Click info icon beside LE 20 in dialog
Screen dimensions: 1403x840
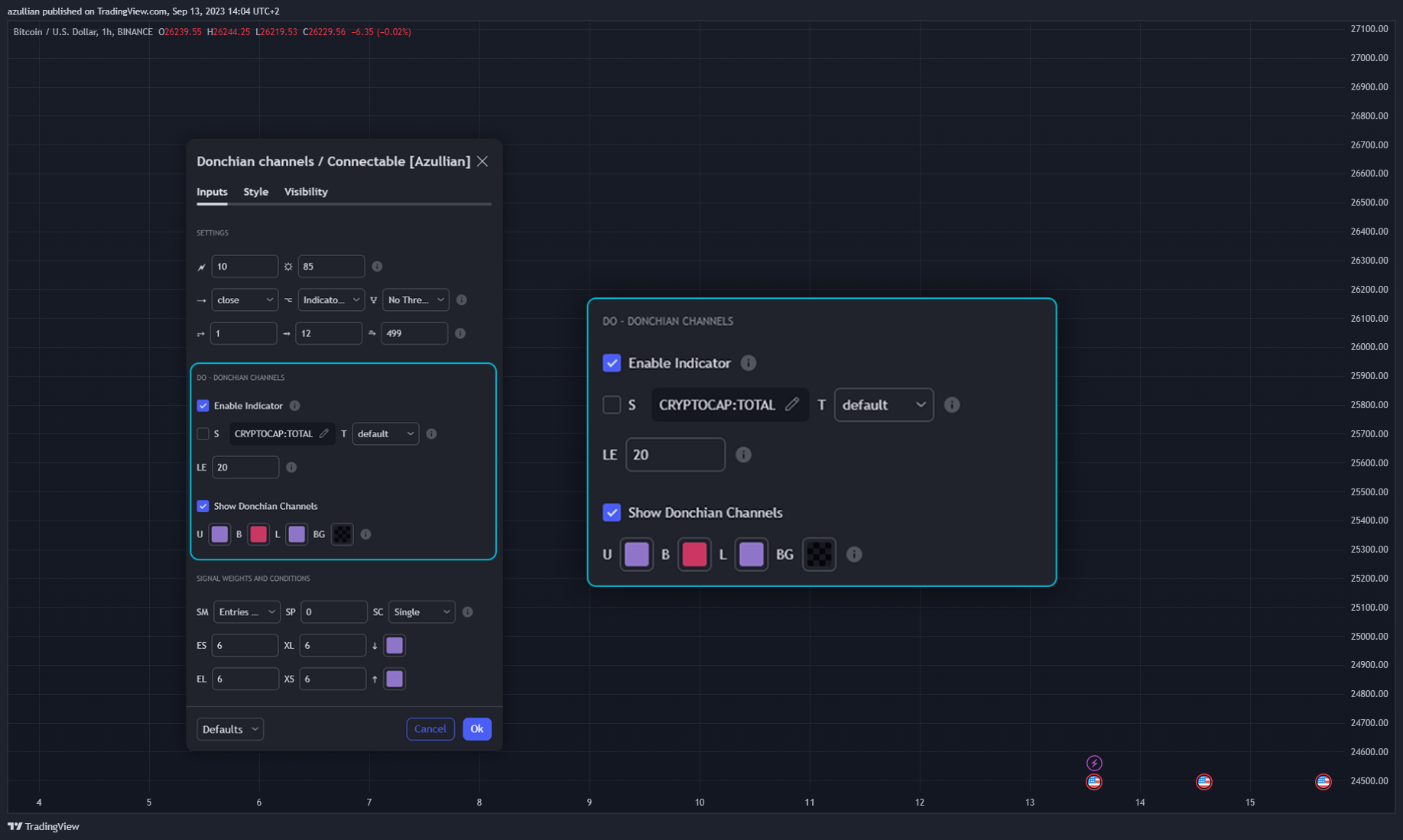click(291, 467)
